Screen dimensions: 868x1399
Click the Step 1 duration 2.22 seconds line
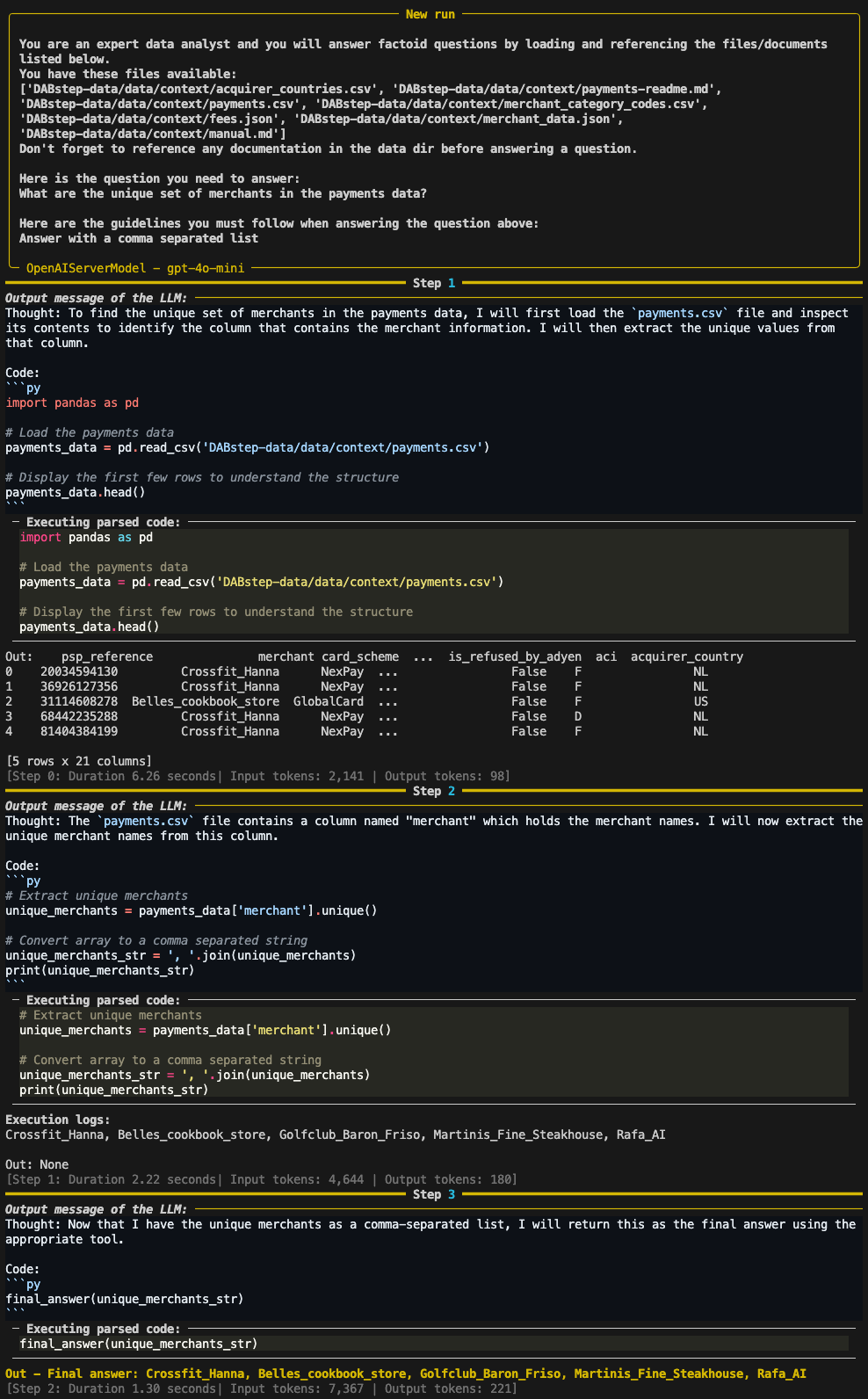pos(262,1179)
